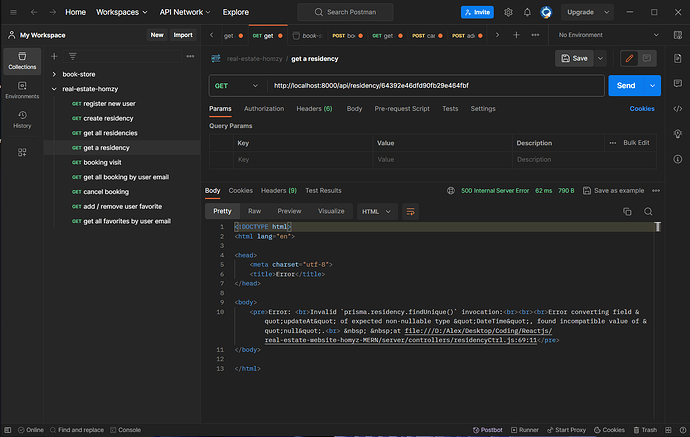
Task: Click the notifications bell icon
Action: pos(528,12)
